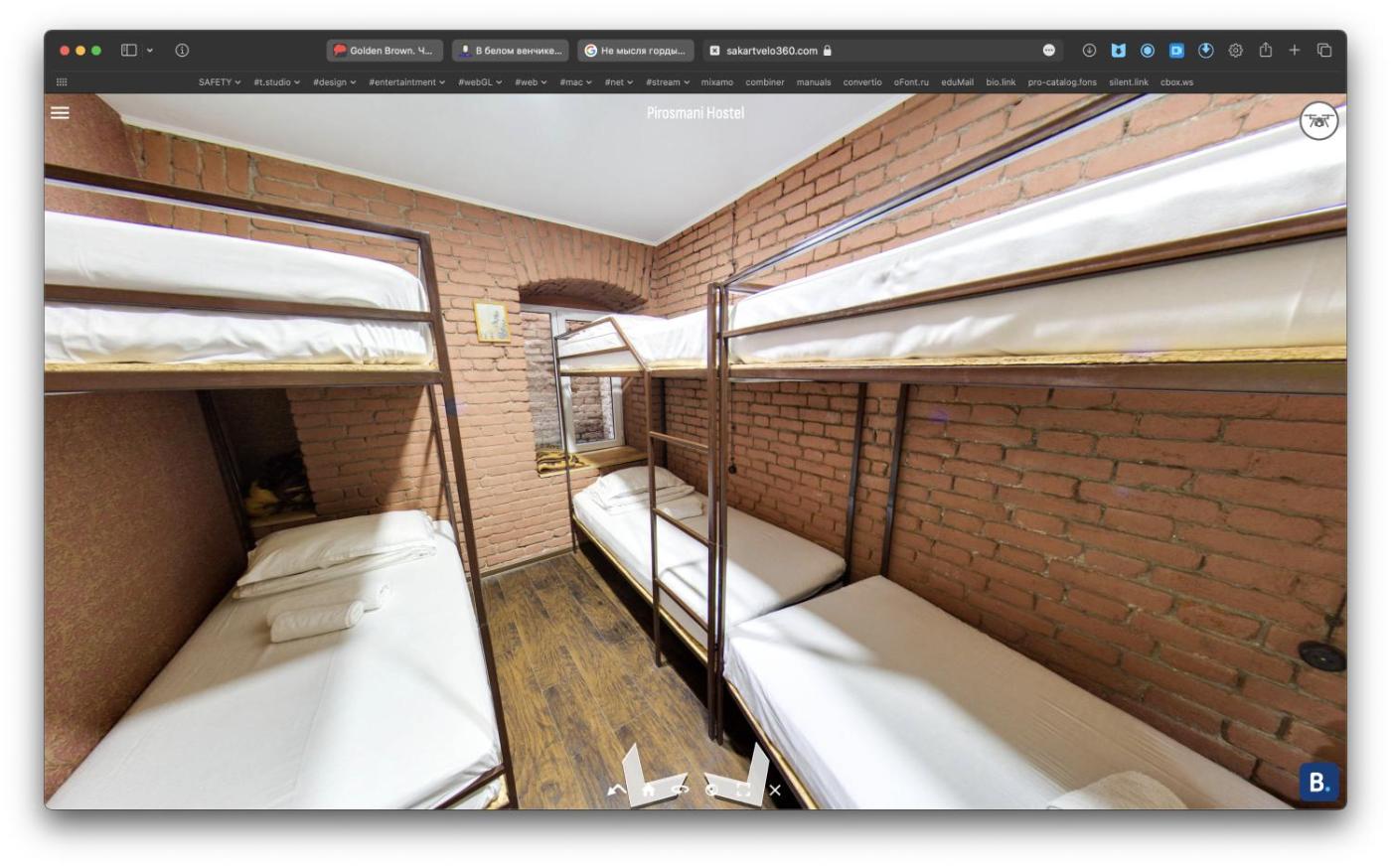Switch to the 'В белом венчике' tab
This screenshot has width=1391, height=868.
[511, 51]
